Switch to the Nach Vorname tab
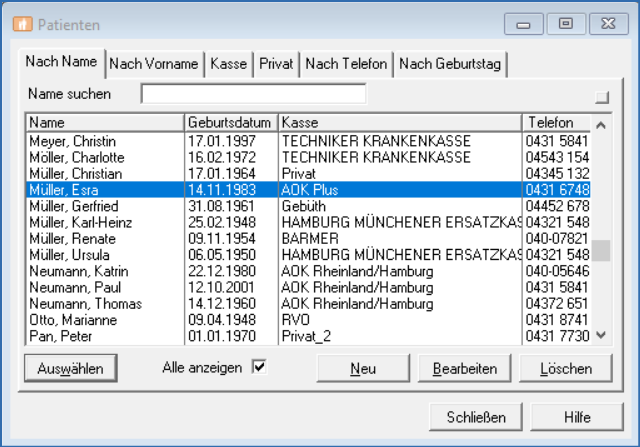This screenshot has height=447, width=640. (x=154, y=64)
